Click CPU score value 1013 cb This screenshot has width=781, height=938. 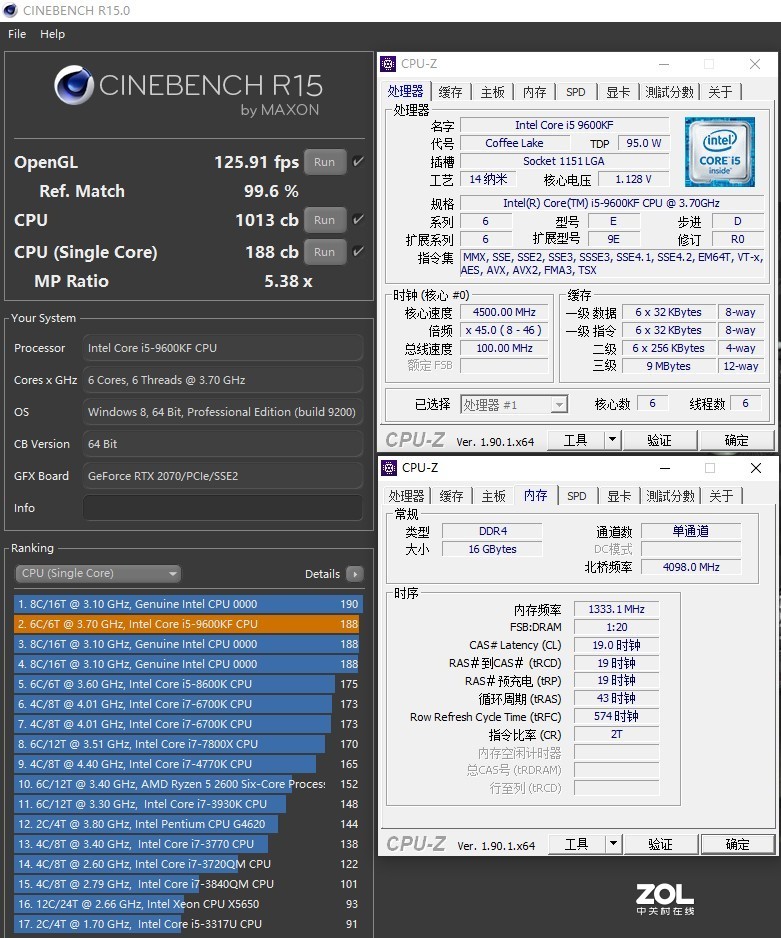coord(267,220)
